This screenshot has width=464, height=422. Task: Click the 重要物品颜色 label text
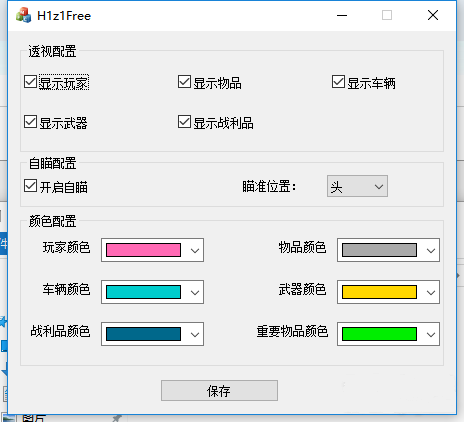coord(292,332)
